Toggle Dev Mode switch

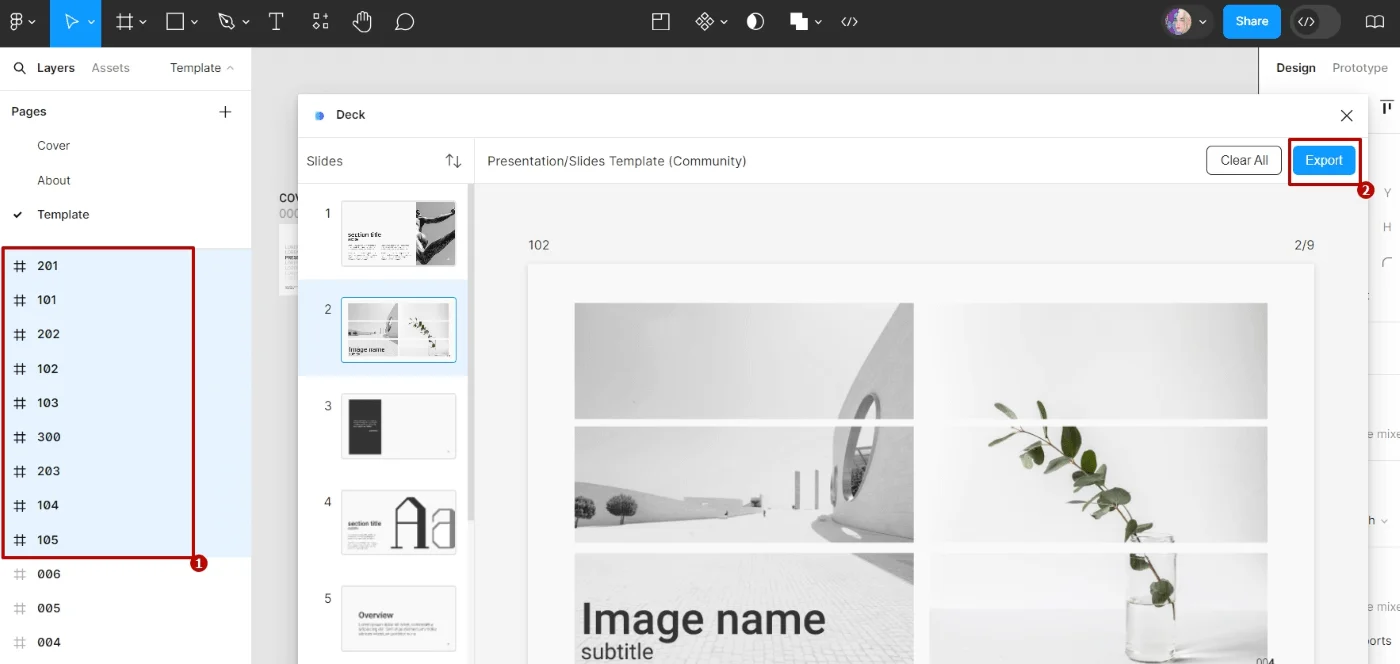(1314, 21)
